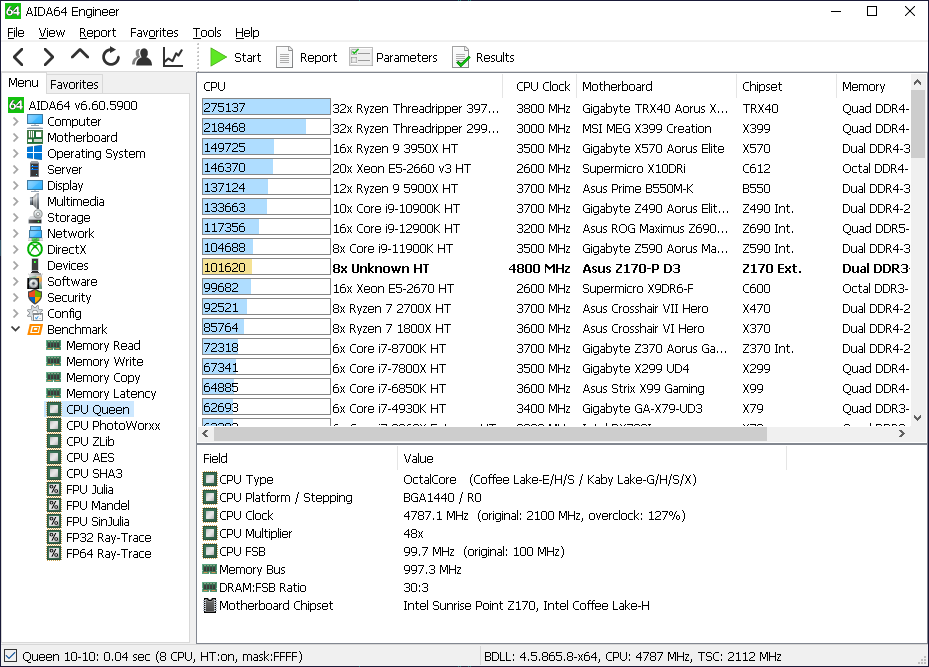Select the 8x Unknown HT row

(x=556, y=268)
